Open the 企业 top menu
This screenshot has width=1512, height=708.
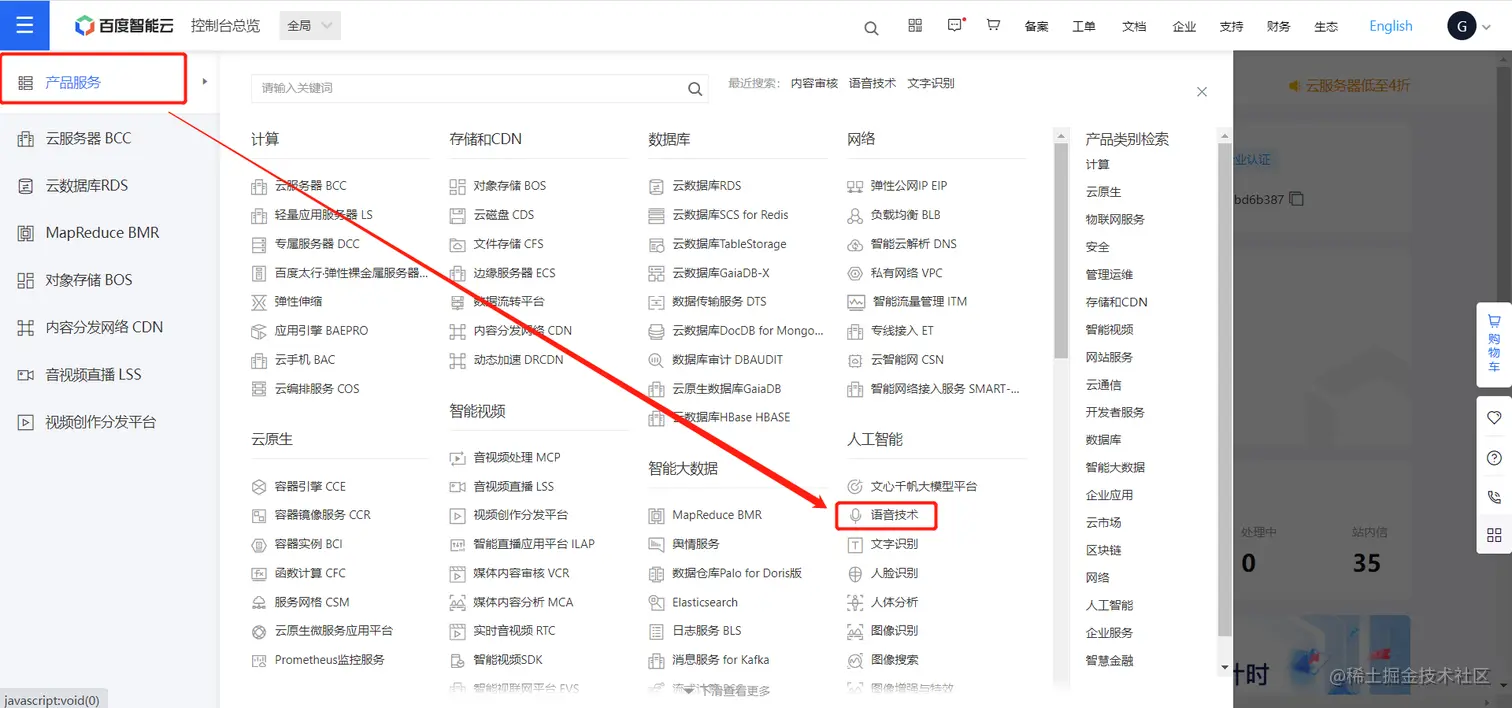1184,27
